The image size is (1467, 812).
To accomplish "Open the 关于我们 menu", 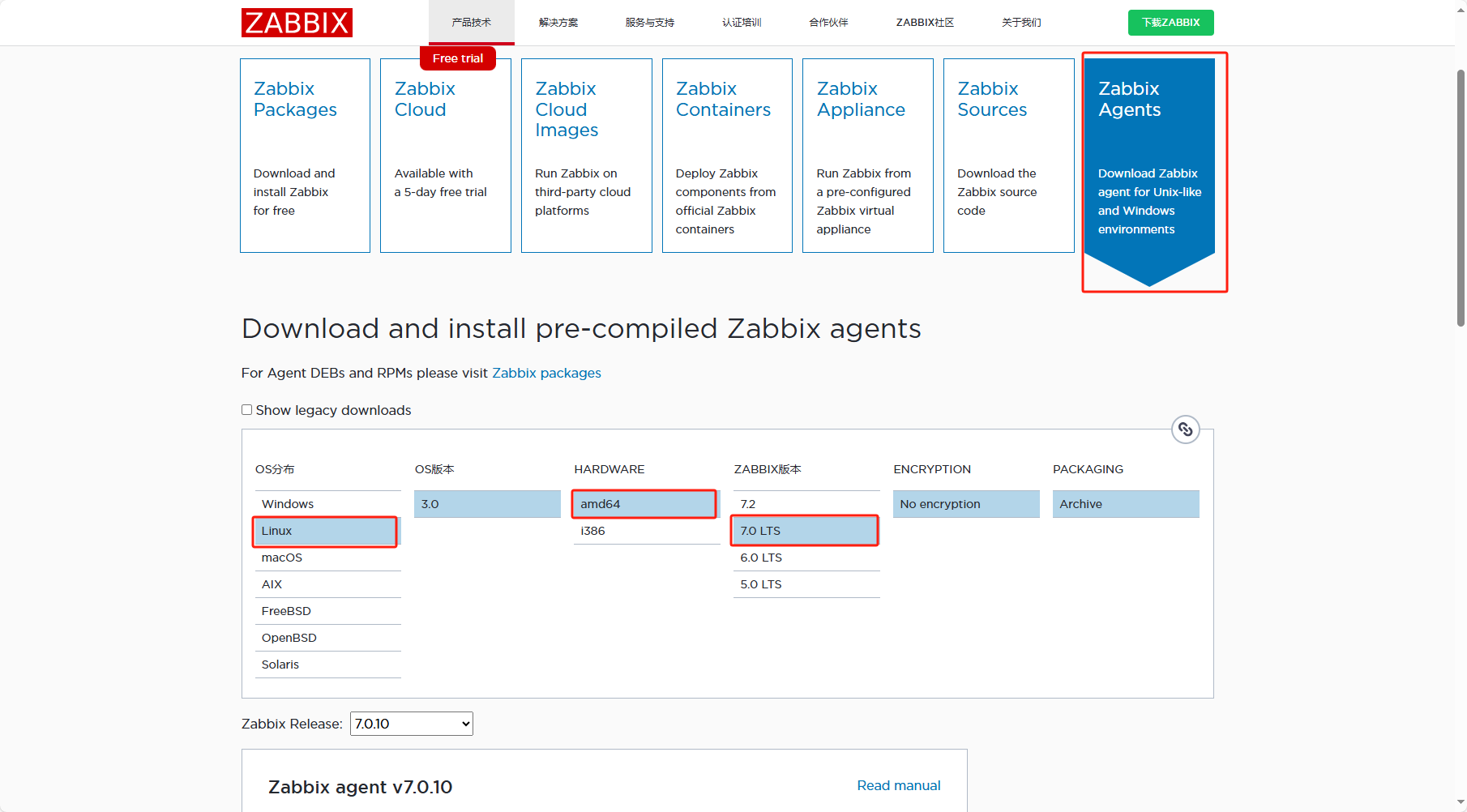I will 1021,23.
